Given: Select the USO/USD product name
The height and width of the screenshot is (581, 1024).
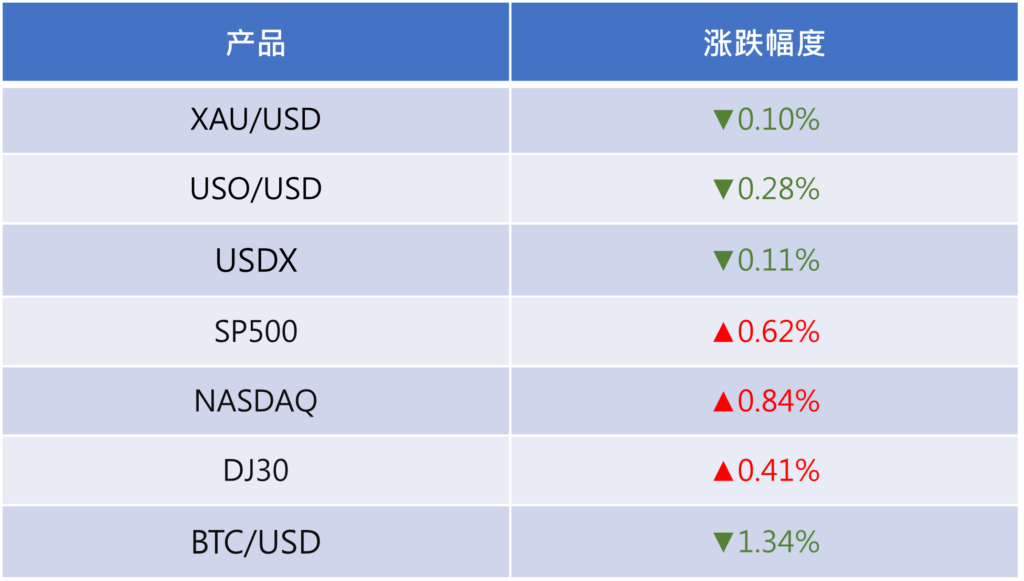Looking at the screenshot, I should coord(256,189).
